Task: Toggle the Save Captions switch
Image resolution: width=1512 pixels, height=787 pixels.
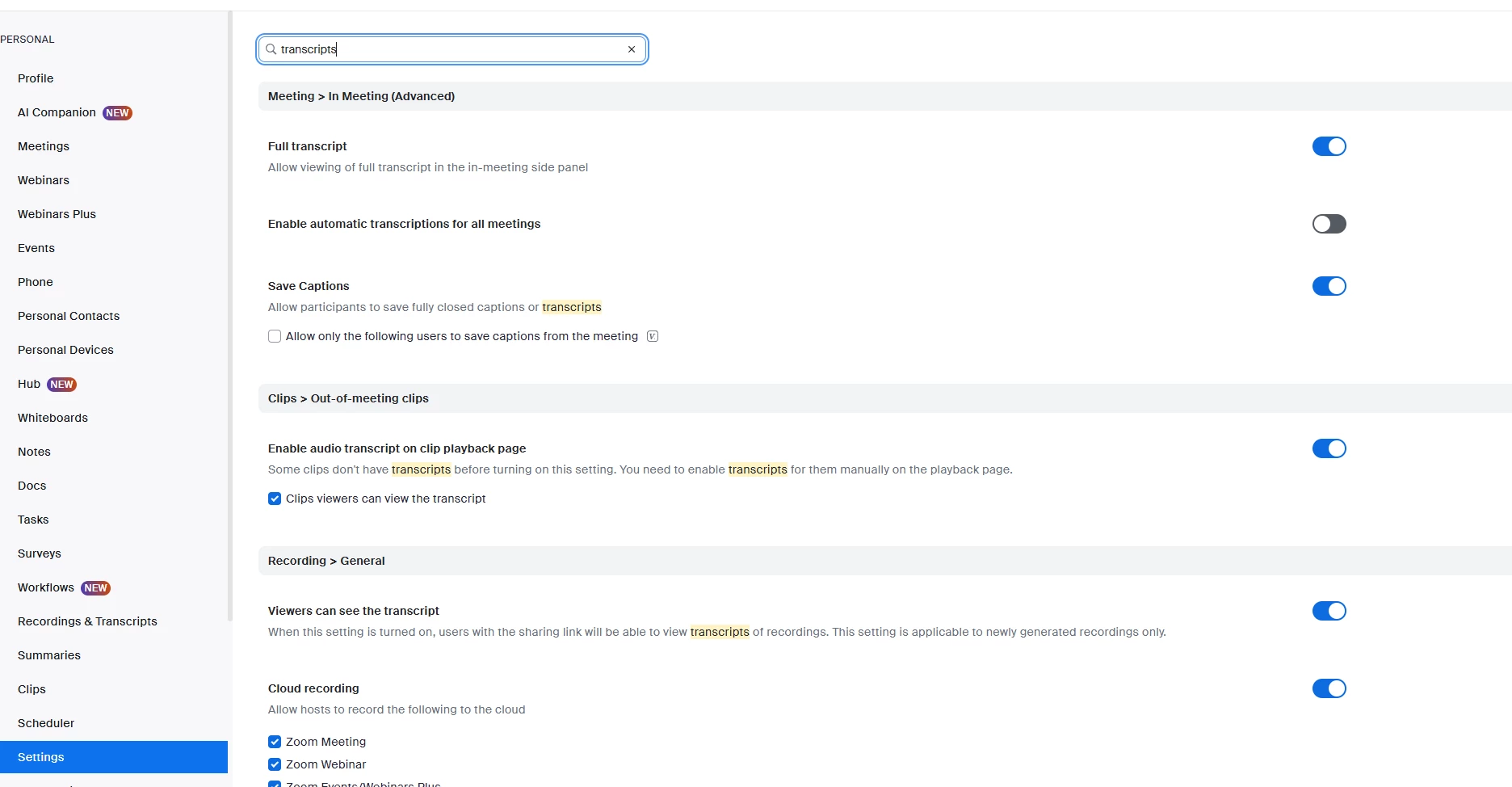Action: click(x=1329, y=286)
